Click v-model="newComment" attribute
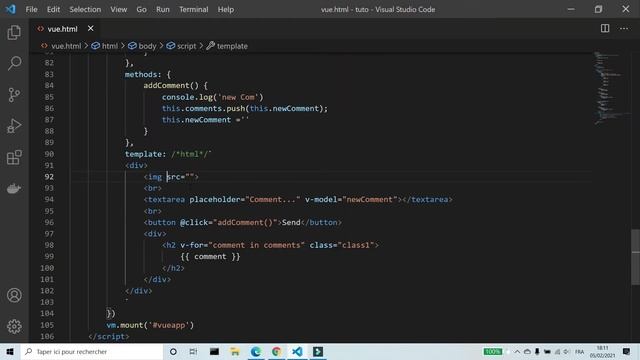The image size is (640, 360). pos(351,199)
